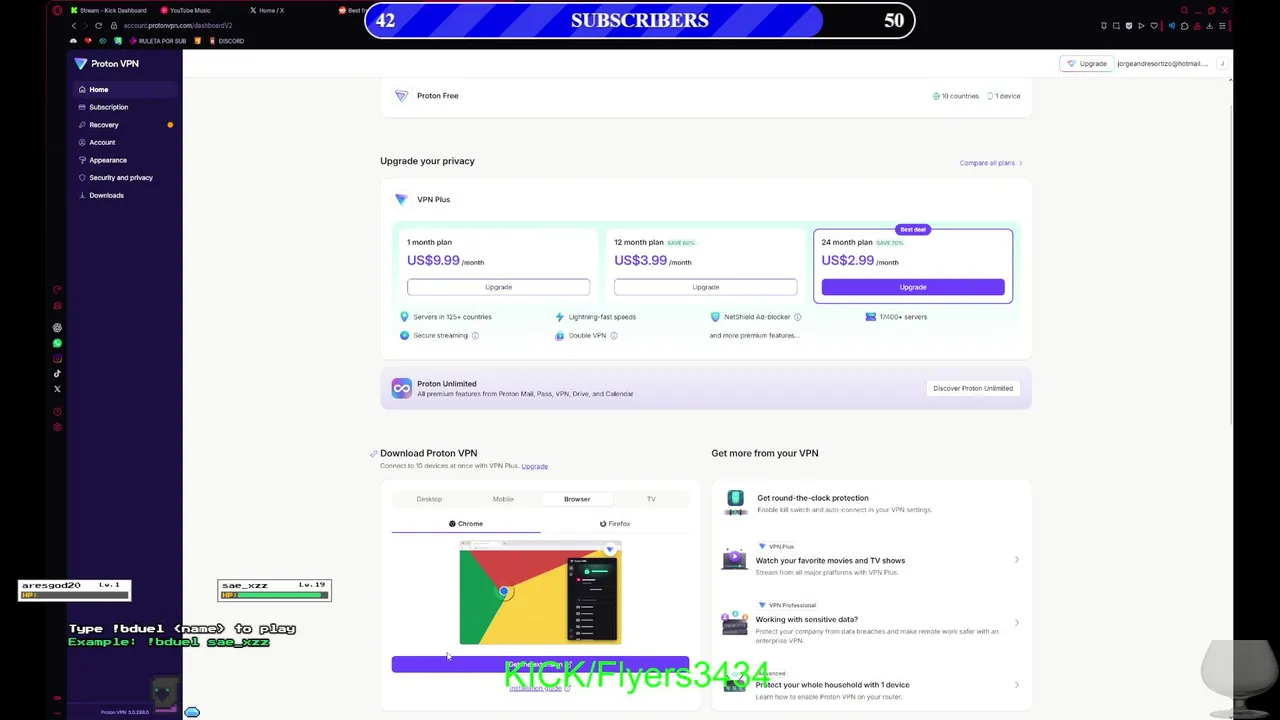Switch to Stream - Kick Dashboard browser tab

point(112,10)
